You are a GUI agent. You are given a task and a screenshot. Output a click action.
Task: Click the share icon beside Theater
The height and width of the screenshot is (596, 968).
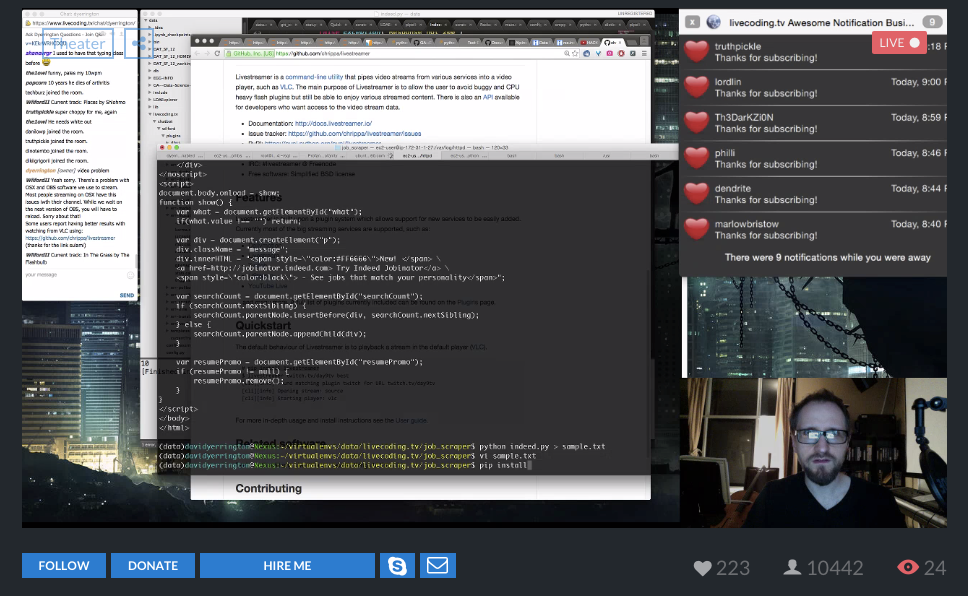[x=138, y=44]
